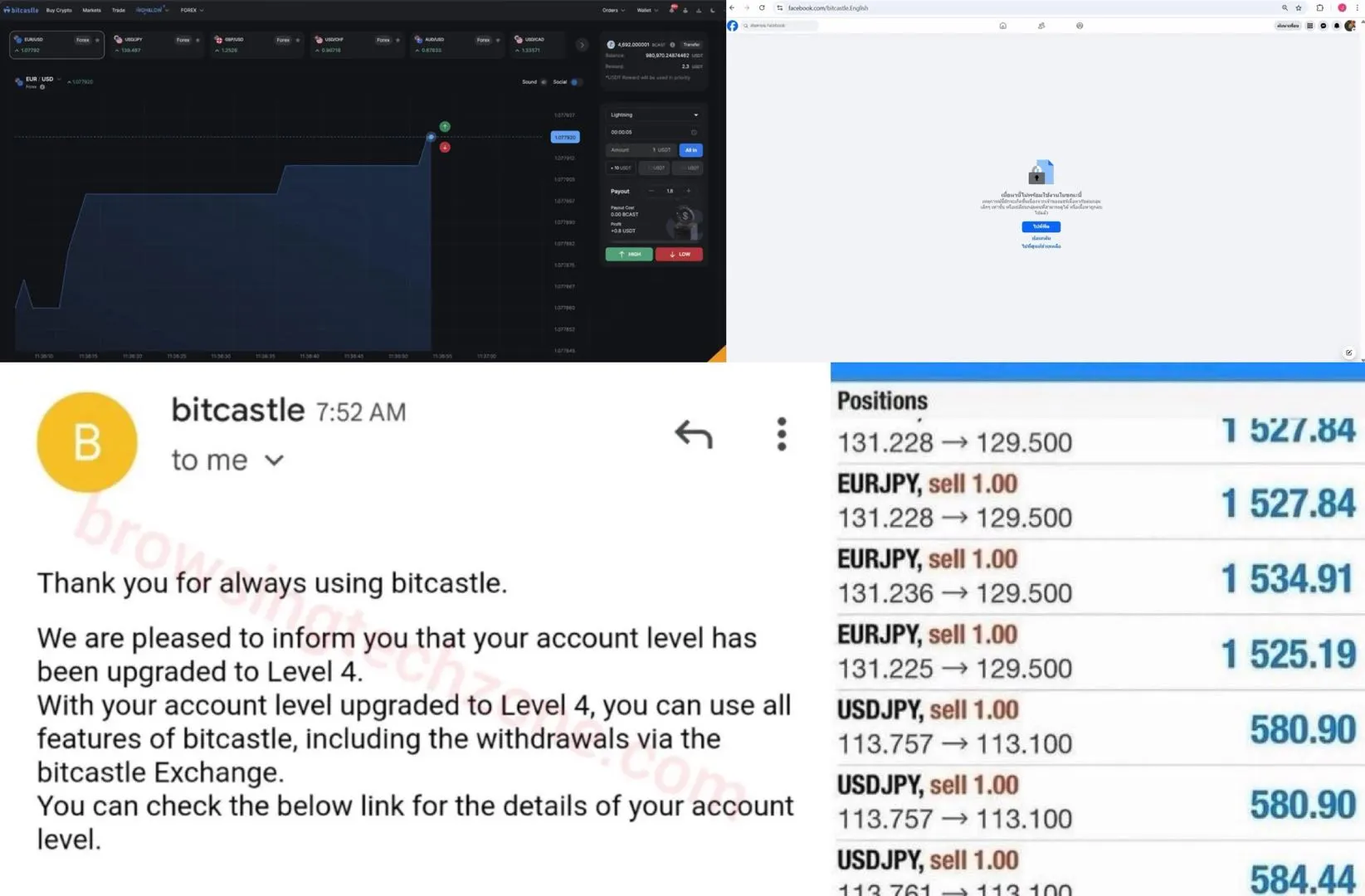This screenshot has height=896, width=1365.
Task: Open Facebook grid menu icon
Action: [1310, 26]
